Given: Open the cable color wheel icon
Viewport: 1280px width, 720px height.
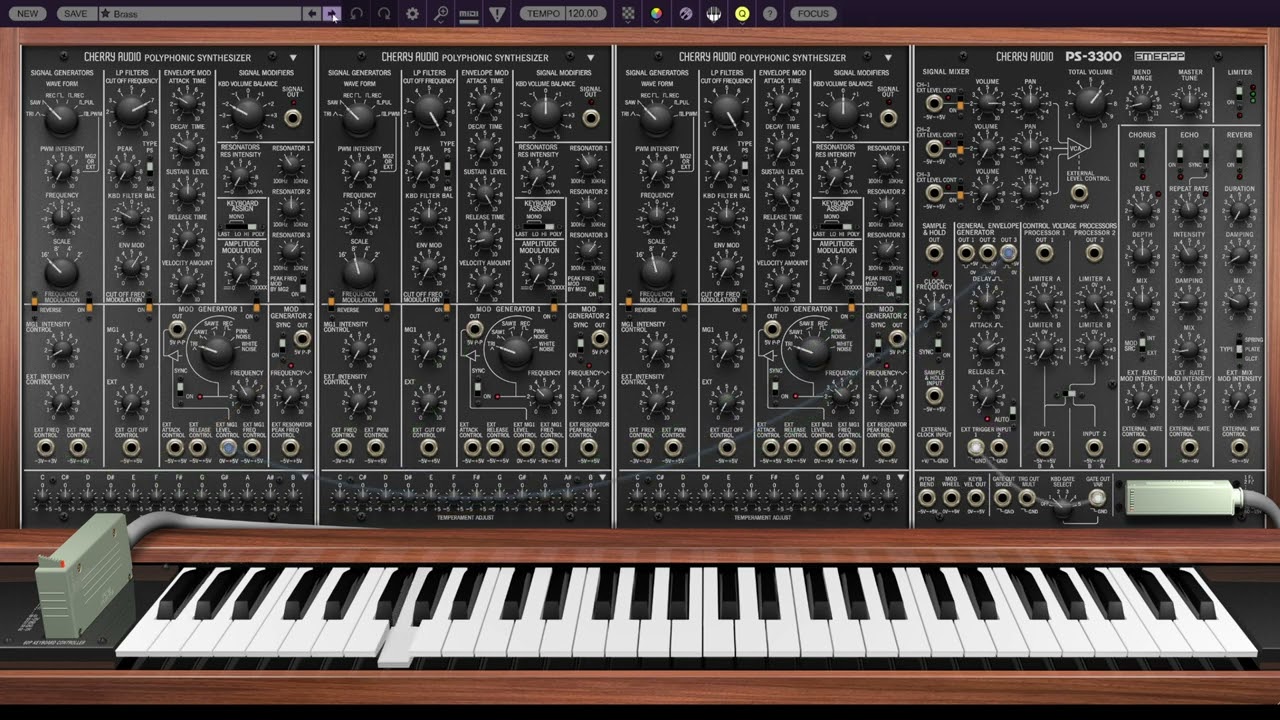Looking at the screenshot, I should pos(656,14).
